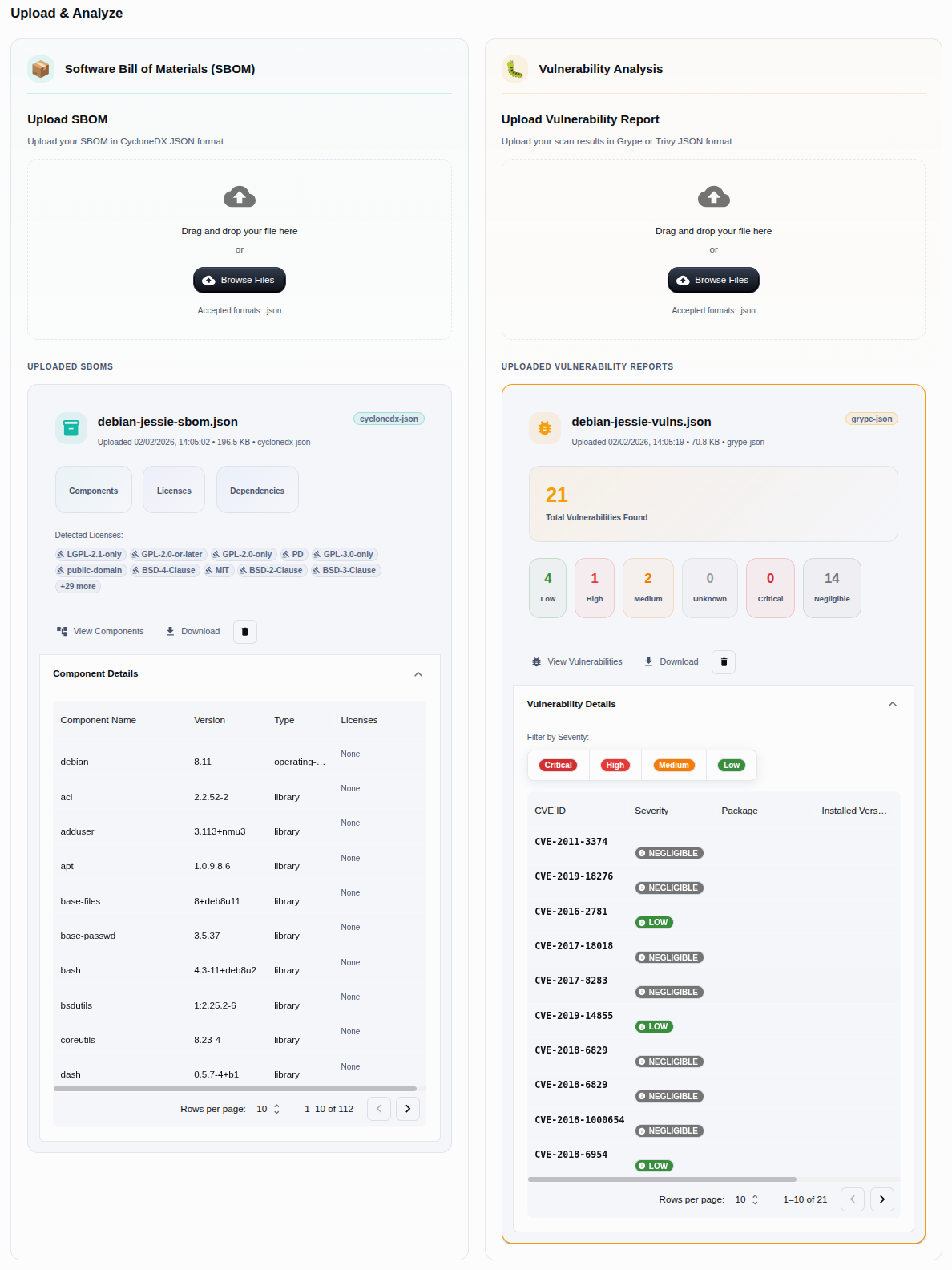Image resolution: width=952 pixels, height=1270 pixels.
Task: Click the cyclonedx-json format badge
Action: [389, 419]
